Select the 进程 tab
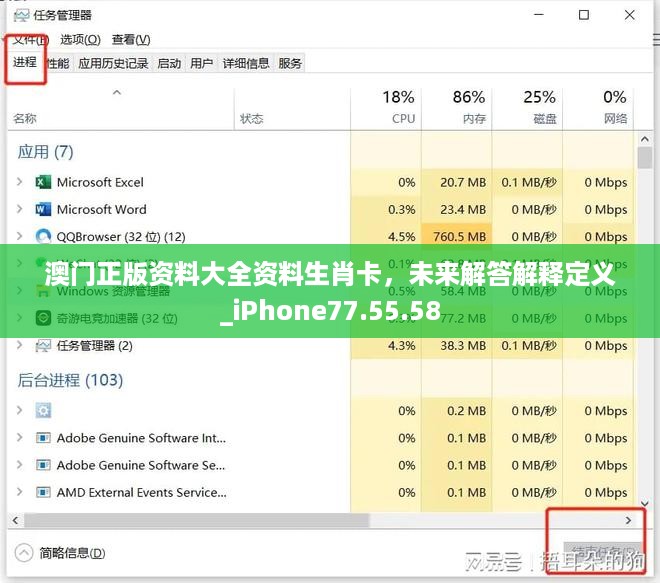The height and width of the screenshot is (583, 660). tap(25, 62)
